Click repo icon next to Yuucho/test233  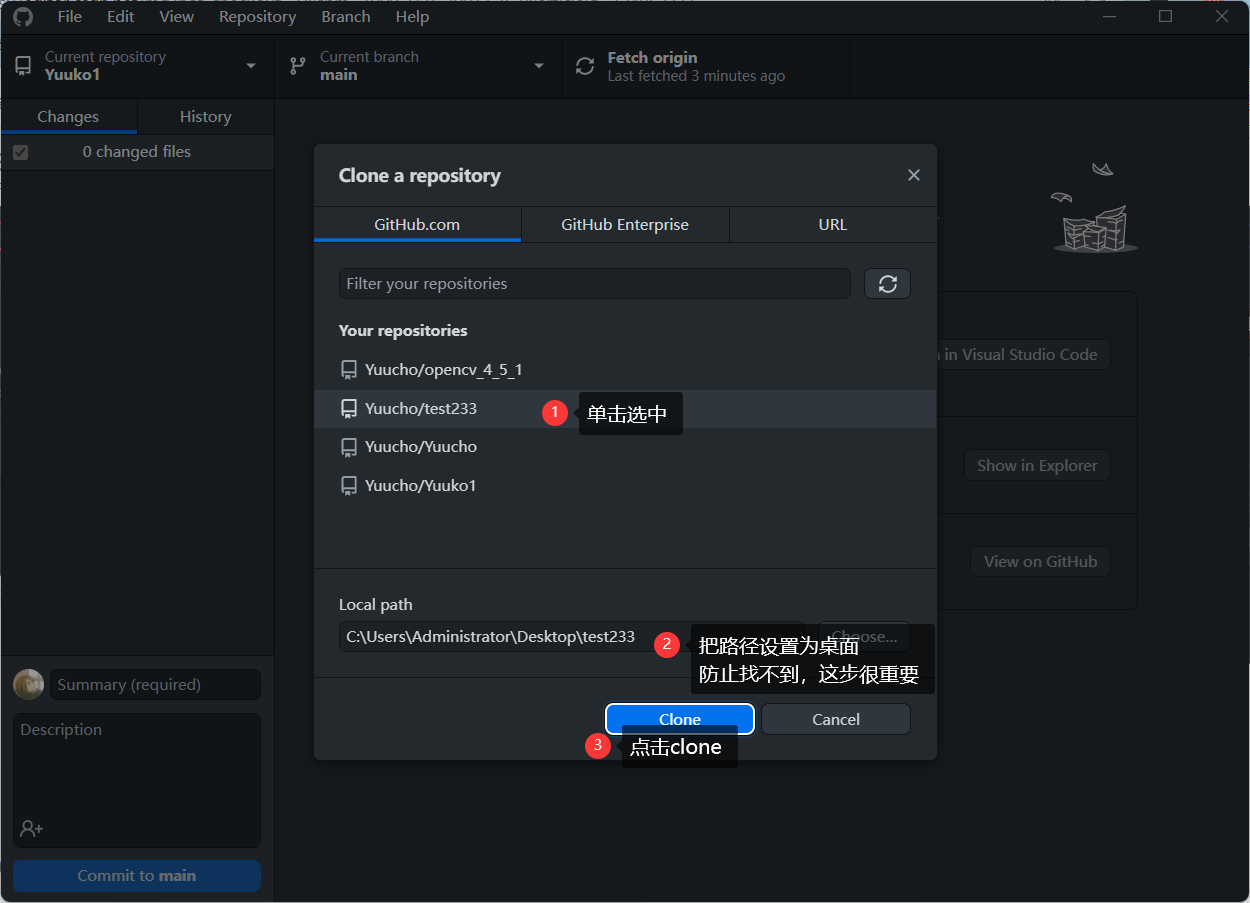coord(349,409)
